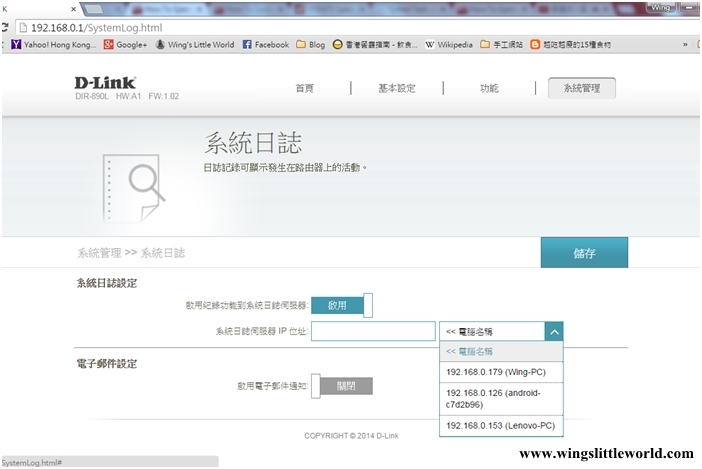Open Wing's Little World bookmark
Image resolution: width=702 pixels, height=469 pixels.
(194, 45)
